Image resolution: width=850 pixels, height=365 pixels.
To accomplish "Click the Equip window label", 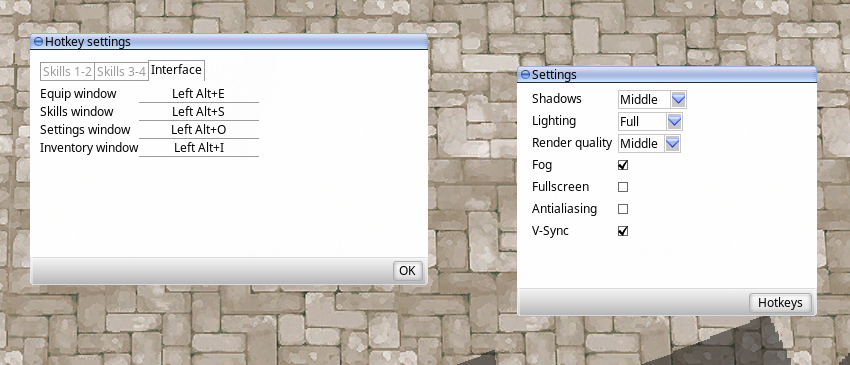I will pyautogui.click(x=78, y=94).
